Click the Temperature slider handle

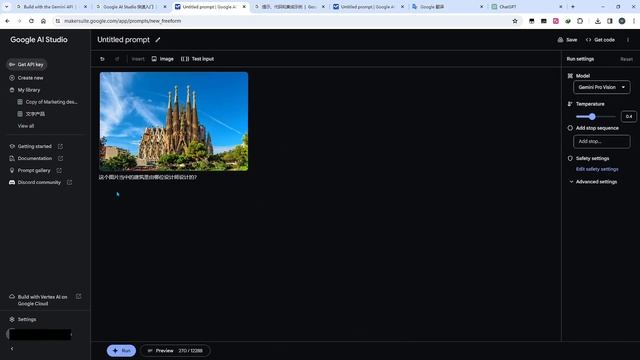592,117
